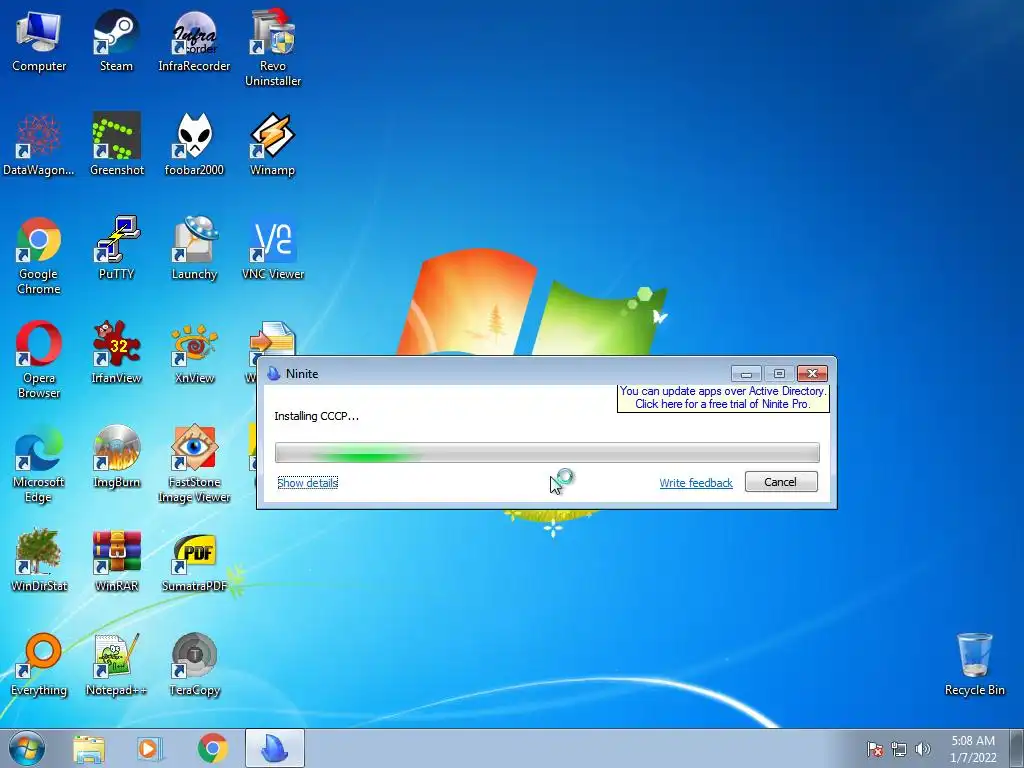
Task: Click the Ninite installation progress bar
Action: (547, 453)
